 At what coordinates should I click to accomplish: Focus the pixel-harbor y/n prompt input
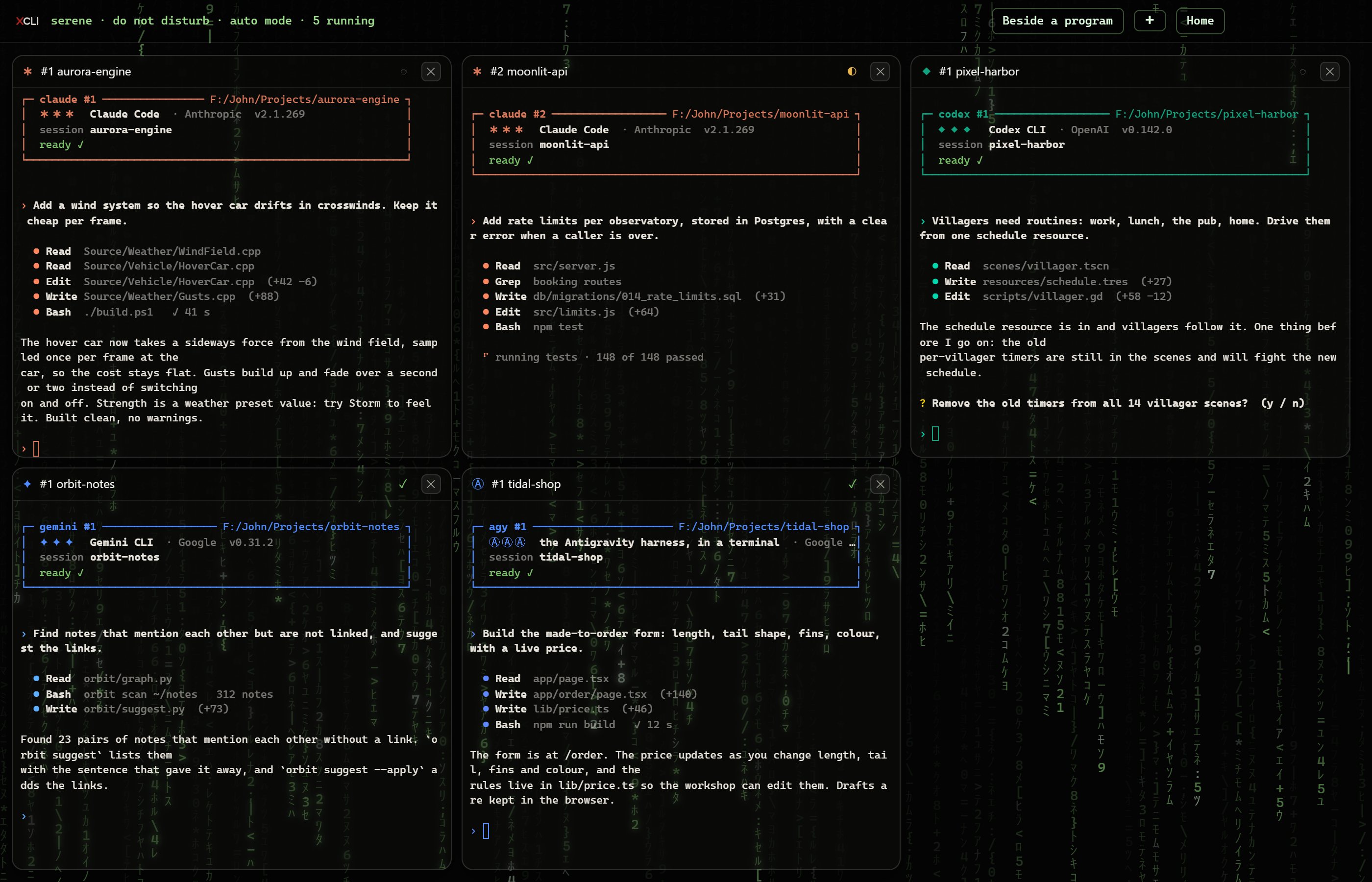pos(1128,434)
